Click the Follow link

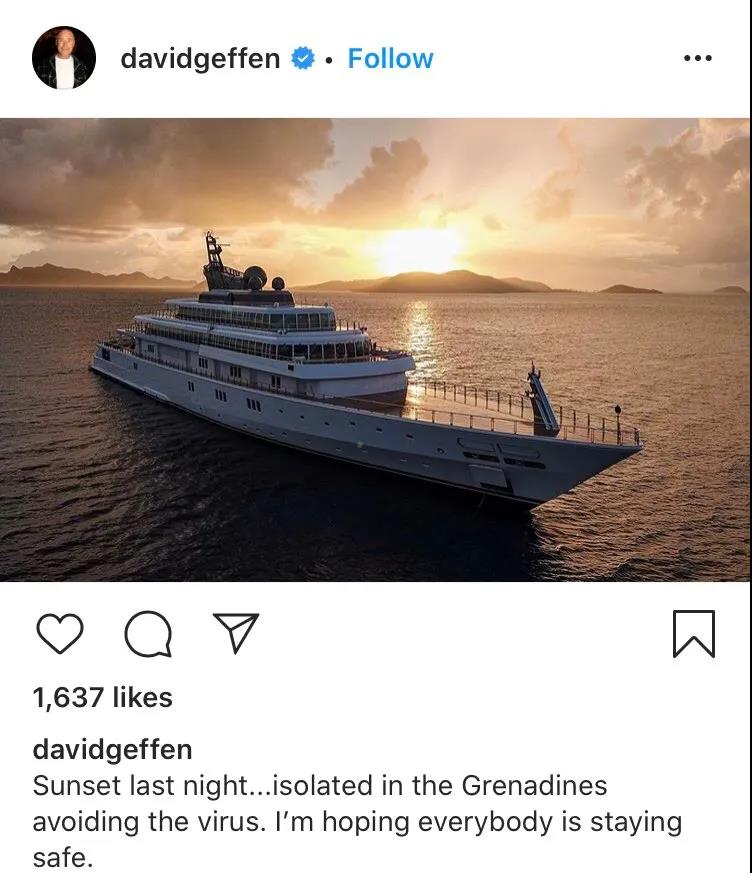pyautogui.click(x=390, y=58)
